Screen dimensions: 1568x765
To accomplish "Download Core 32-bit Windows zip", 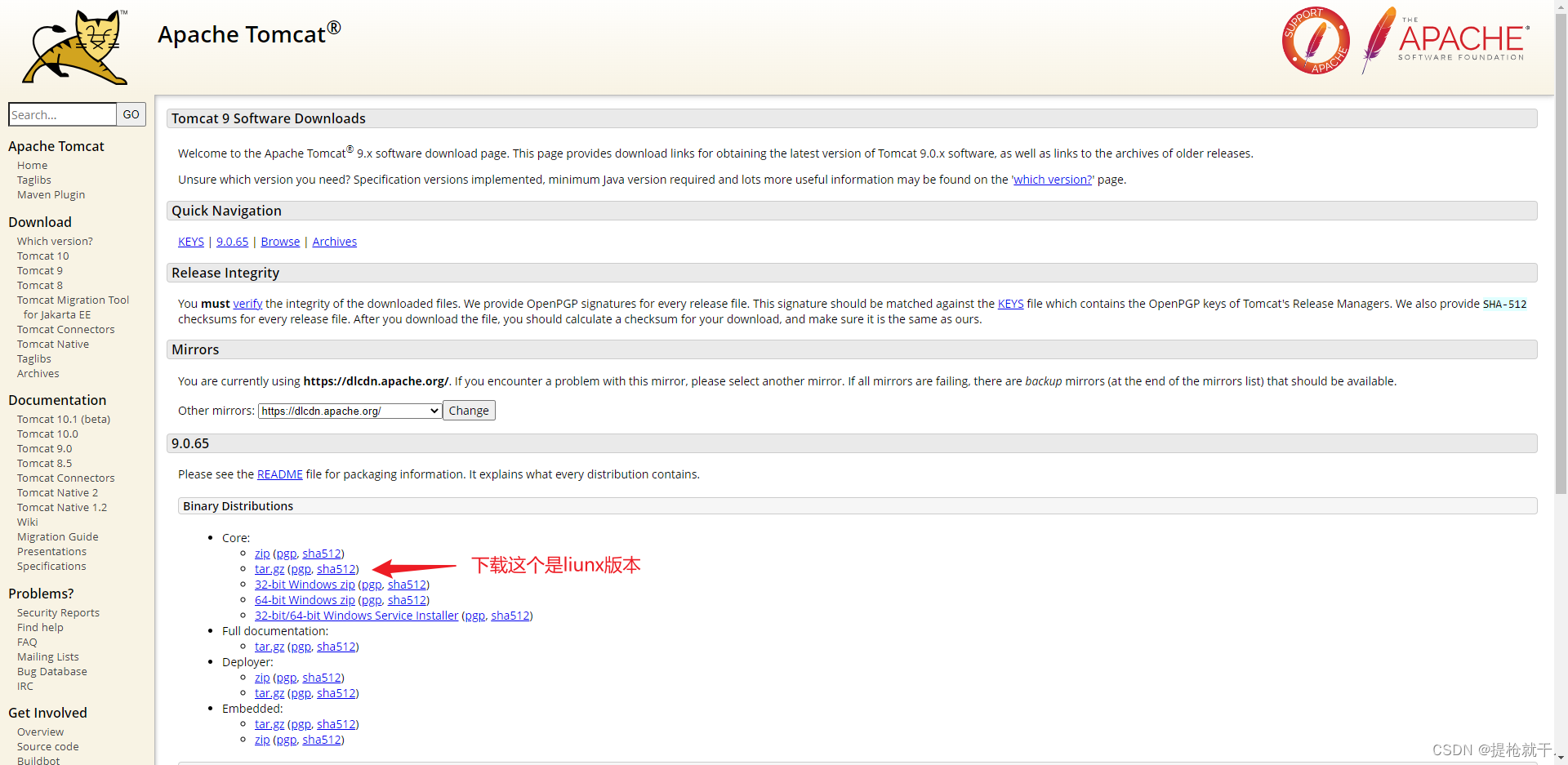I will (x=305, y=585).
